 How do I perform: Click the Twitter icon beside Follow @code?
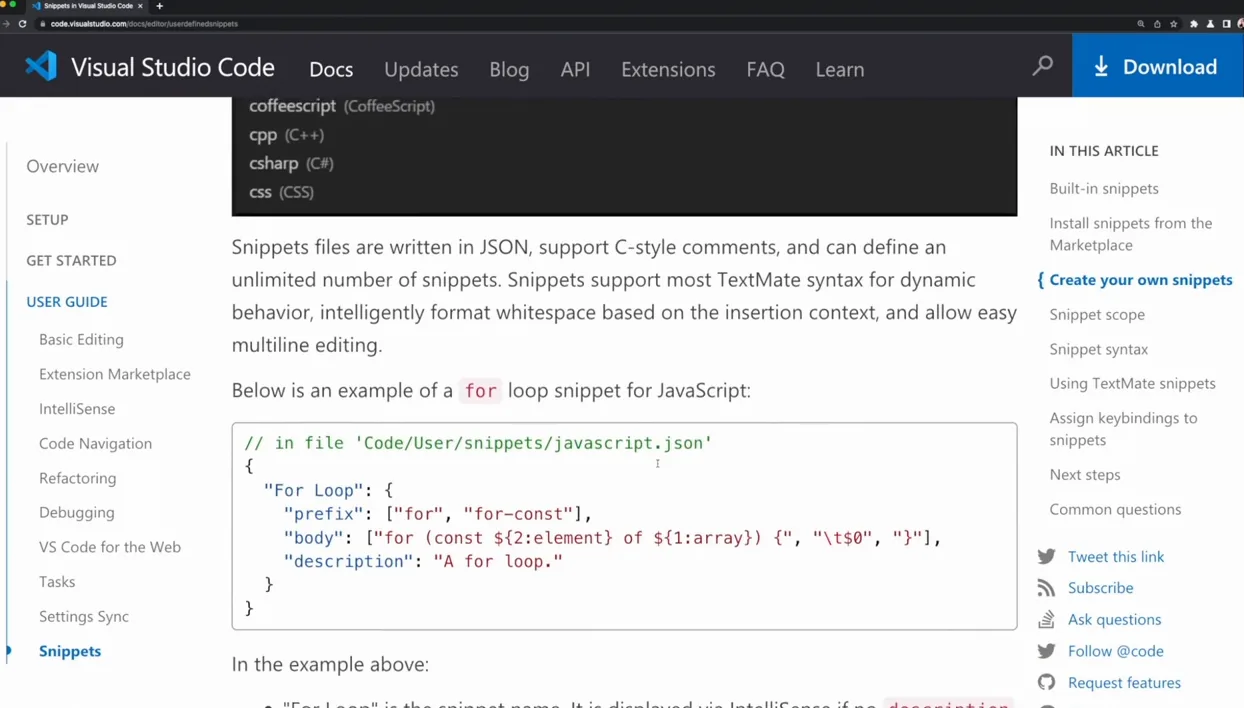pyautogui.click(x=1046, y=651)
